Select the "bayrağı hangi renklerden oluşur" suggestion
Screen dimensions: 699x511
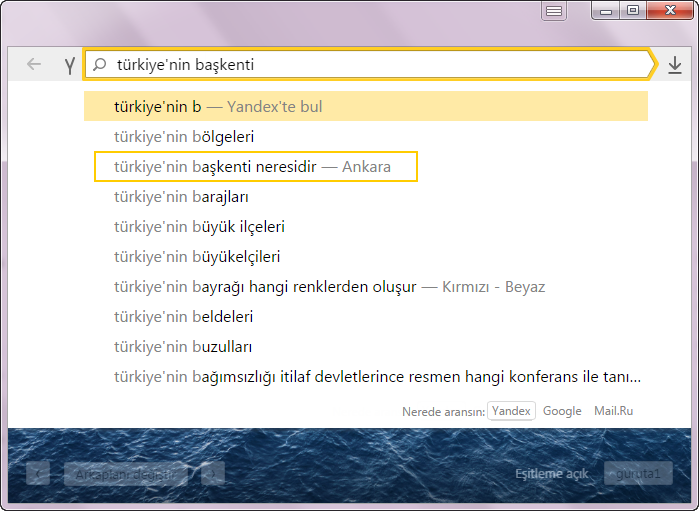[x=366, y=287]
